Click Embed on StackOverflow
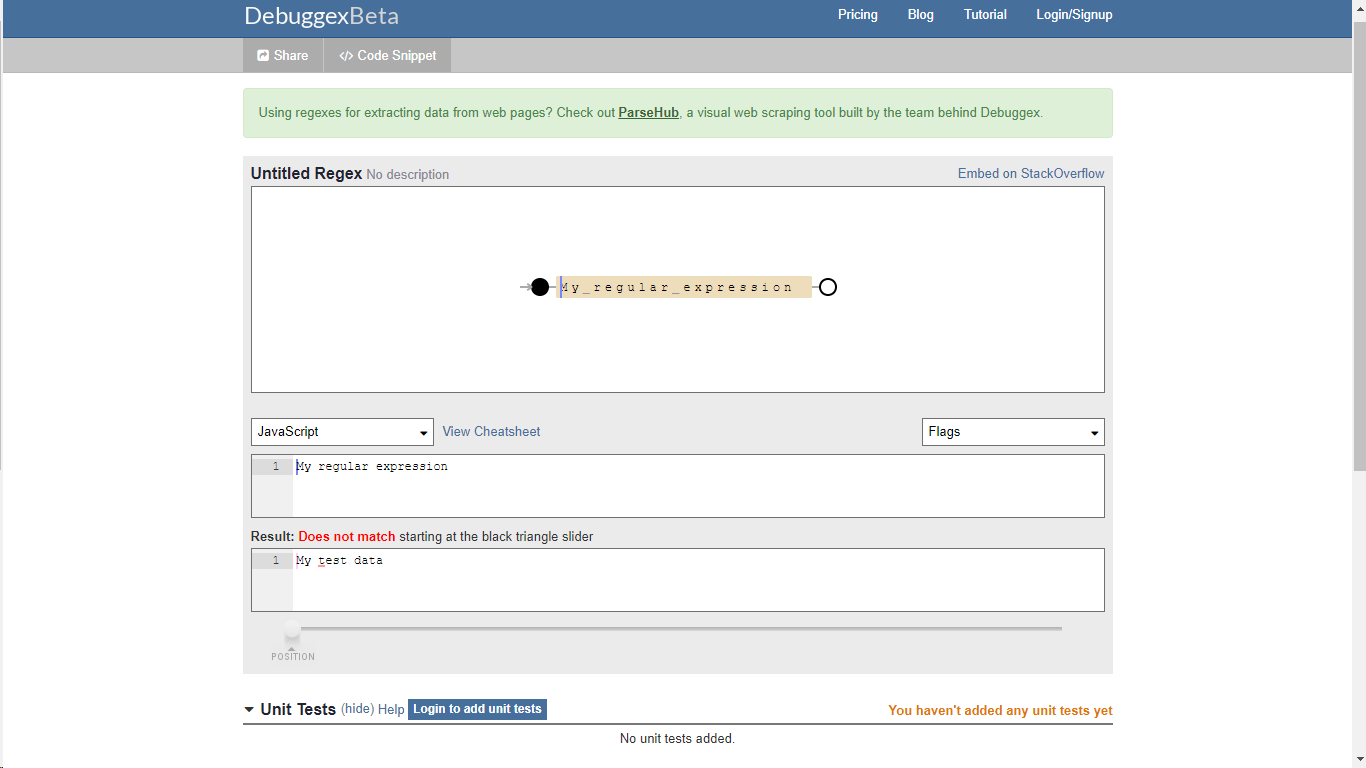1366x768 pixels. [x=1030, y=173]
